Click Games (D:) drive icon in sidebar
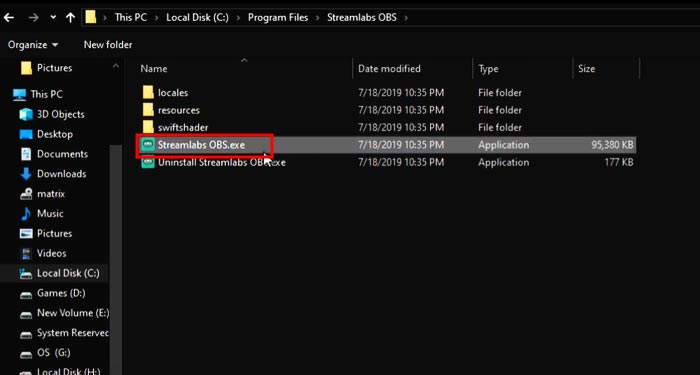 (x=26, y=294)
